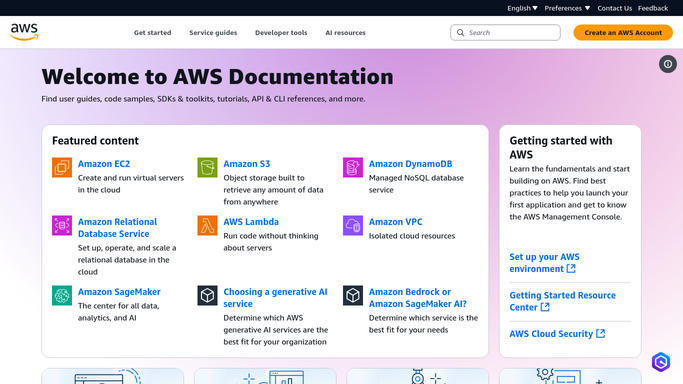Open the AWS Cloud Security link
Screen dimensions: 683x384
point(557,334)
